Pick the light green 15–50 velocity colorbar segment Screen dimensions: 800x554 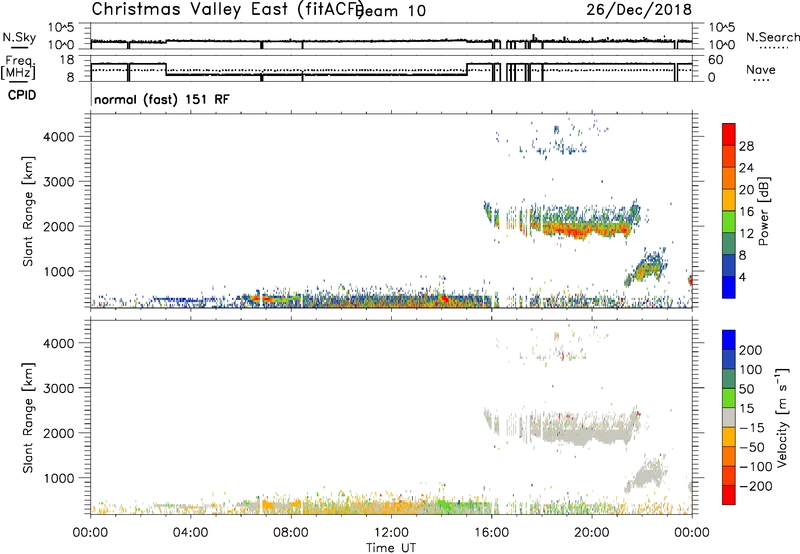729,398
